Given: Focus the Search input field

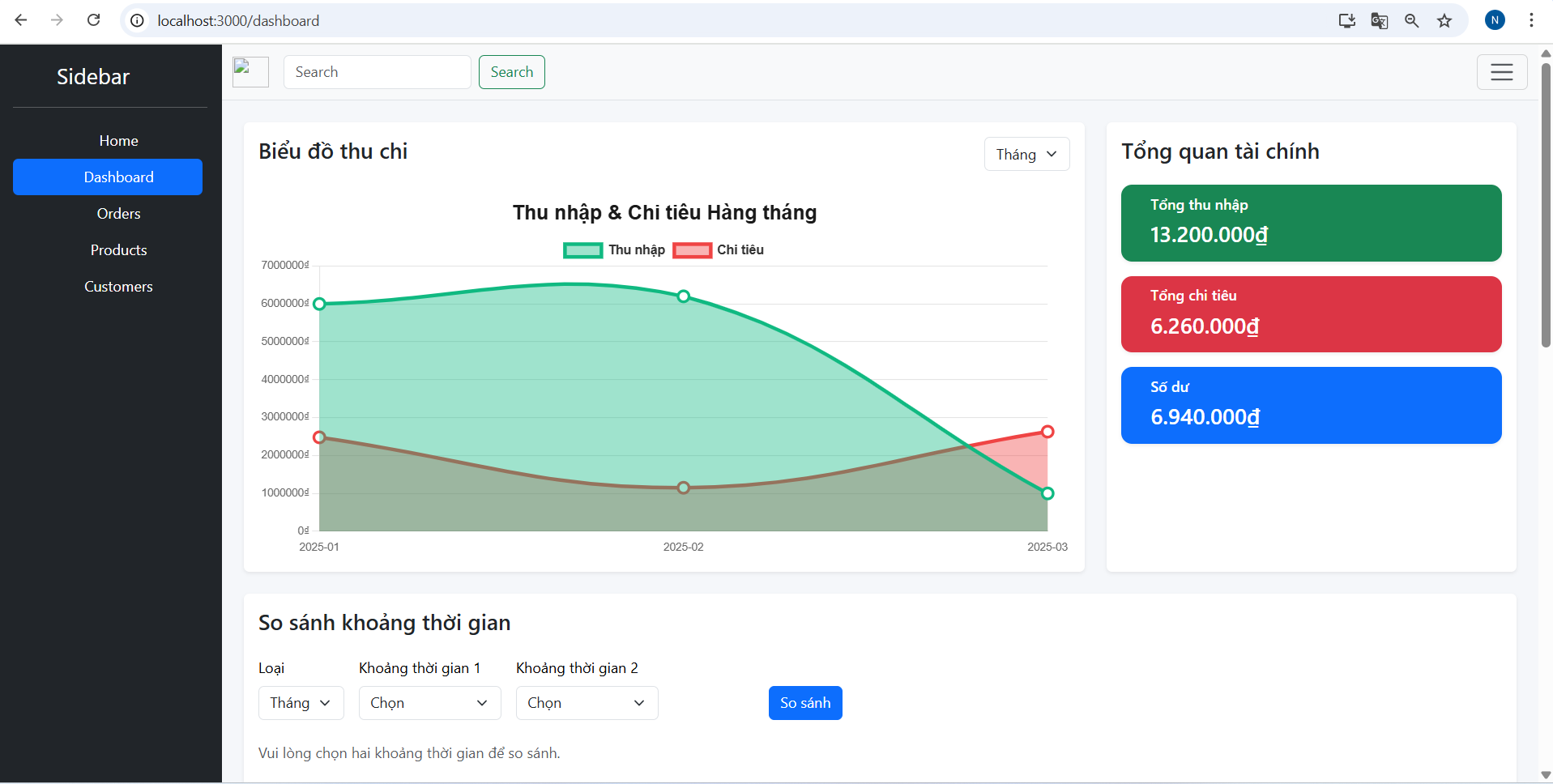Looking at the screenshot, I should 377,72.
